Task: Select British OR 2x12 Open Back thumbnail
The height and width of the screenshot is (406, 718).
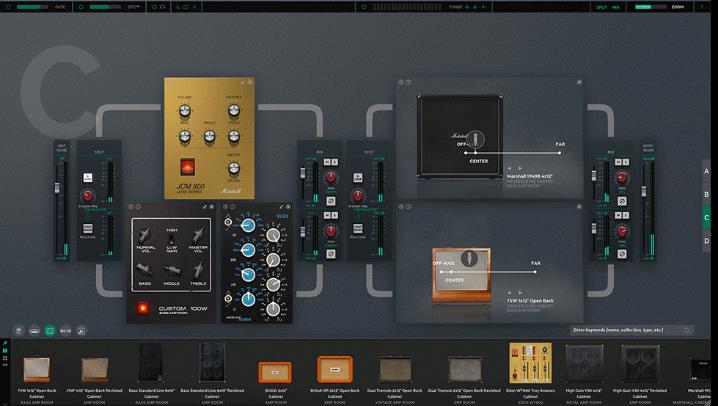Action: click(x=335, y=369)
